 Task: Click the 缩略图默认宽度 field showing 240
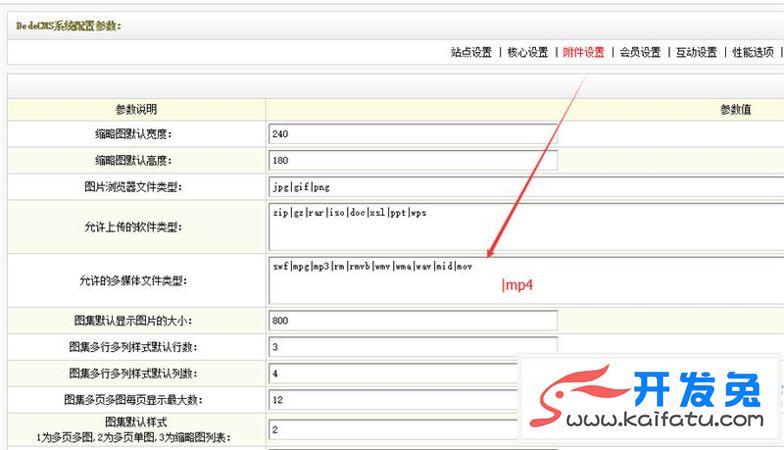[x=413, y=134]
